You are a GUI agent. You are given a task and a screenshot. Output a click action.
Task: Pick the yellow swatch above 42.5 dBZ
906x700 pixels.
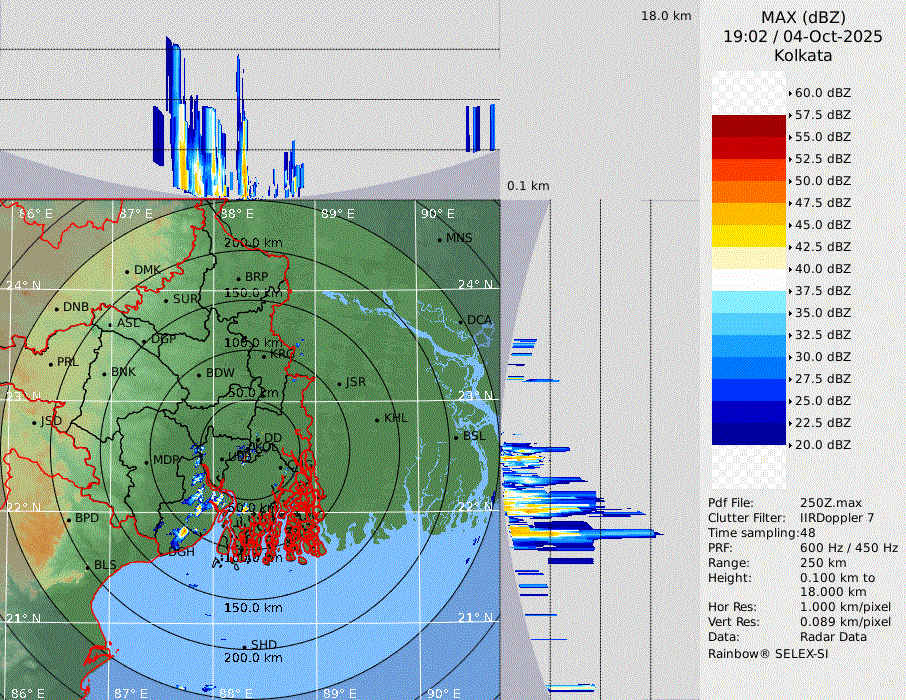[749, 236]
